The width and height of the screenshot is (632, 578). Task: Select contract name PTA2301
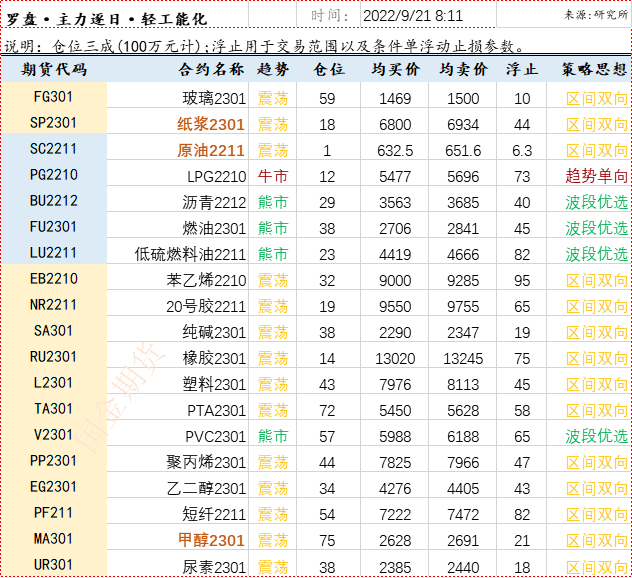pos(216,410)
